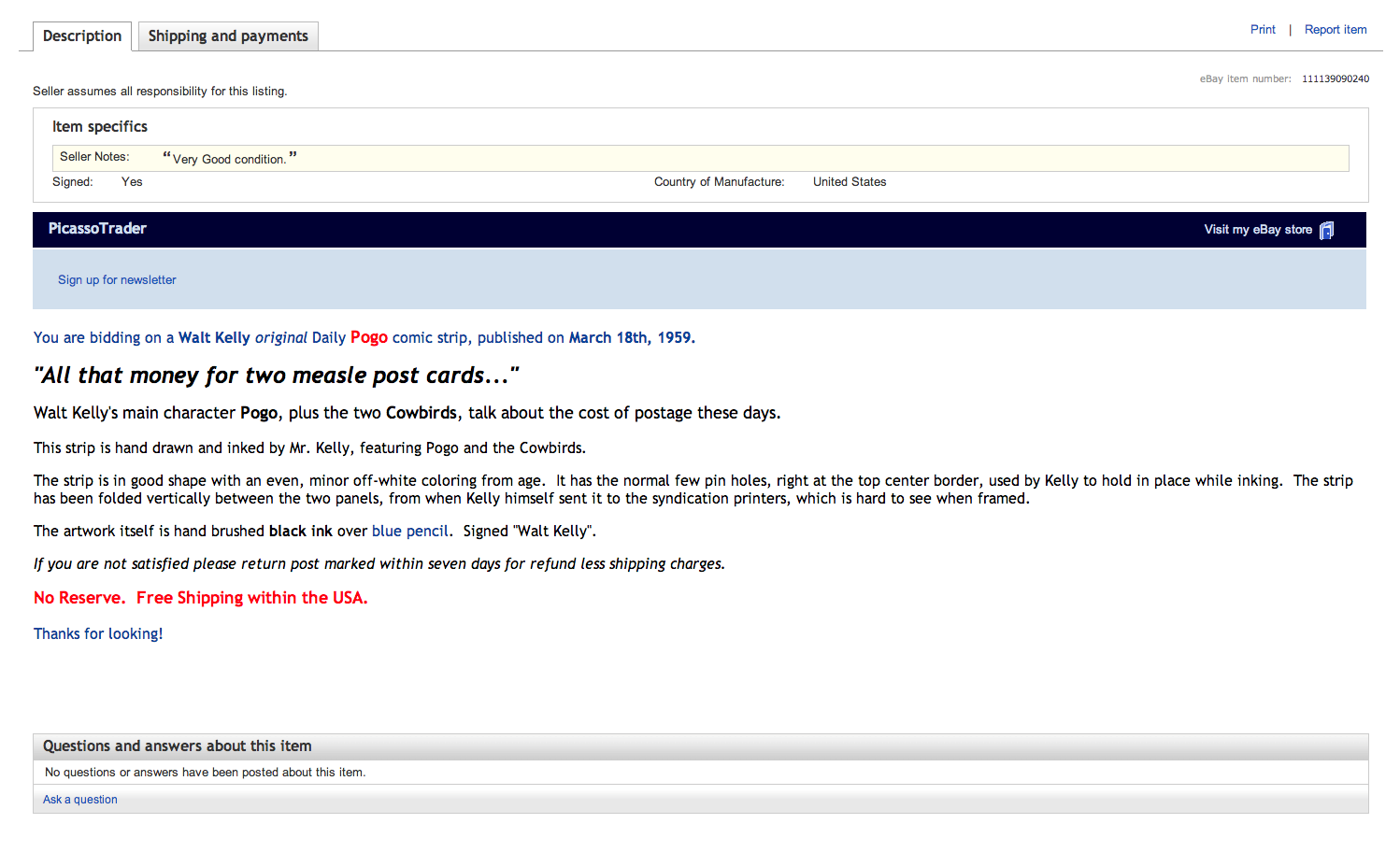Click the 'blue pencil' text
The image size is (1400, 852).
(410, 532)
